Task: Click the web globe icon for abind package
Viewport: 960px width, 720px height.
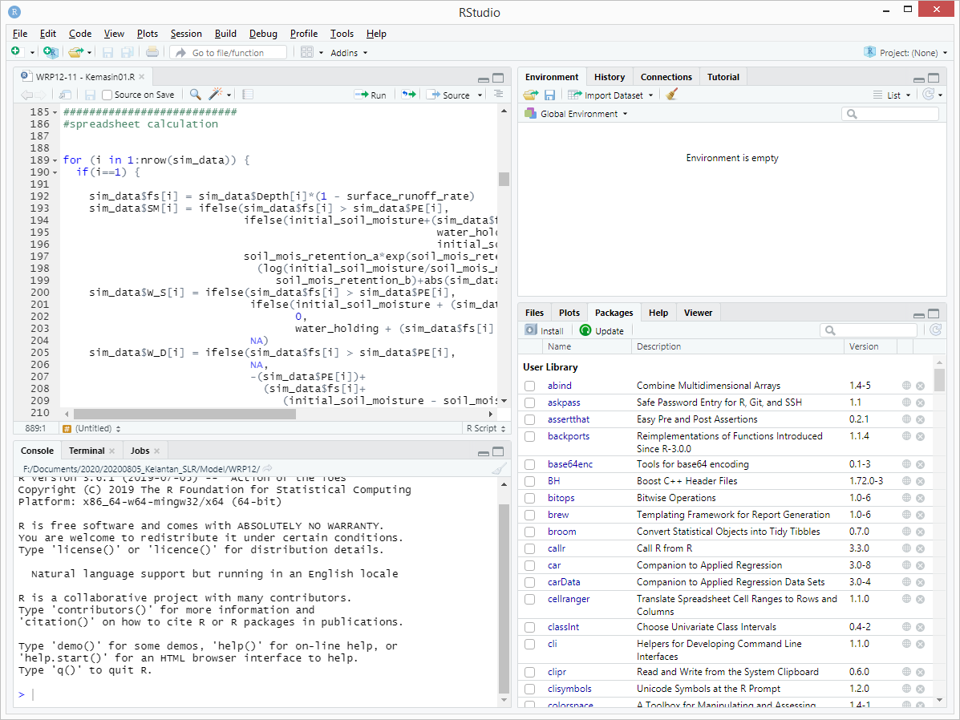Action: [x=907, y=385]
